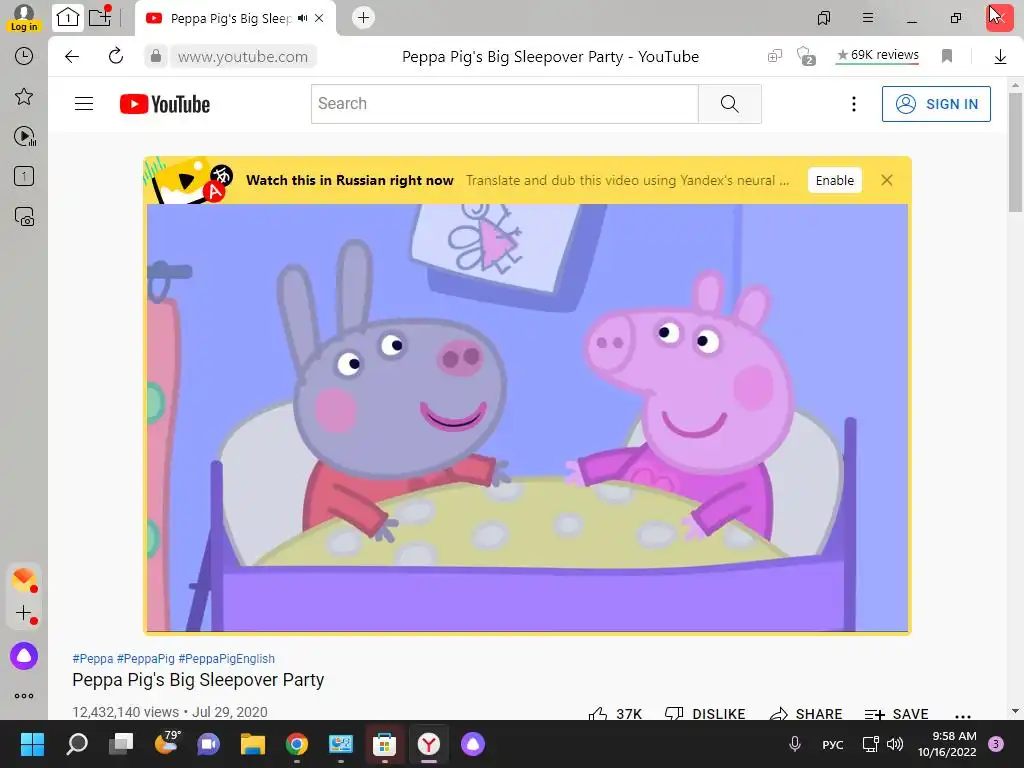Screen dimensions: 1024x768
Task: Select the Peppa Pig's Big Sleepover tab
Action: tap(230, 18)
